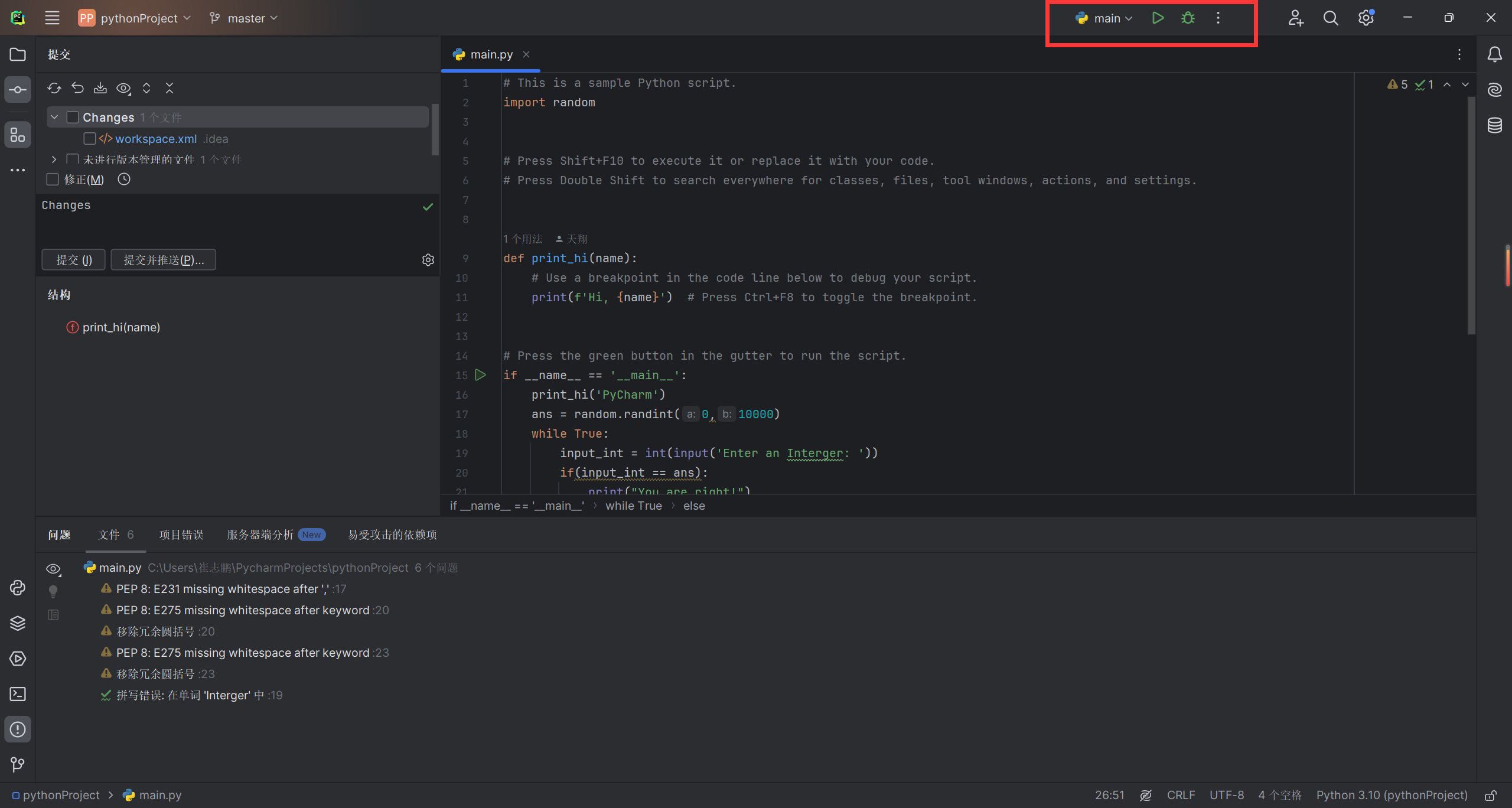Click the gutter run arrow on line 15

pos(480,375)
